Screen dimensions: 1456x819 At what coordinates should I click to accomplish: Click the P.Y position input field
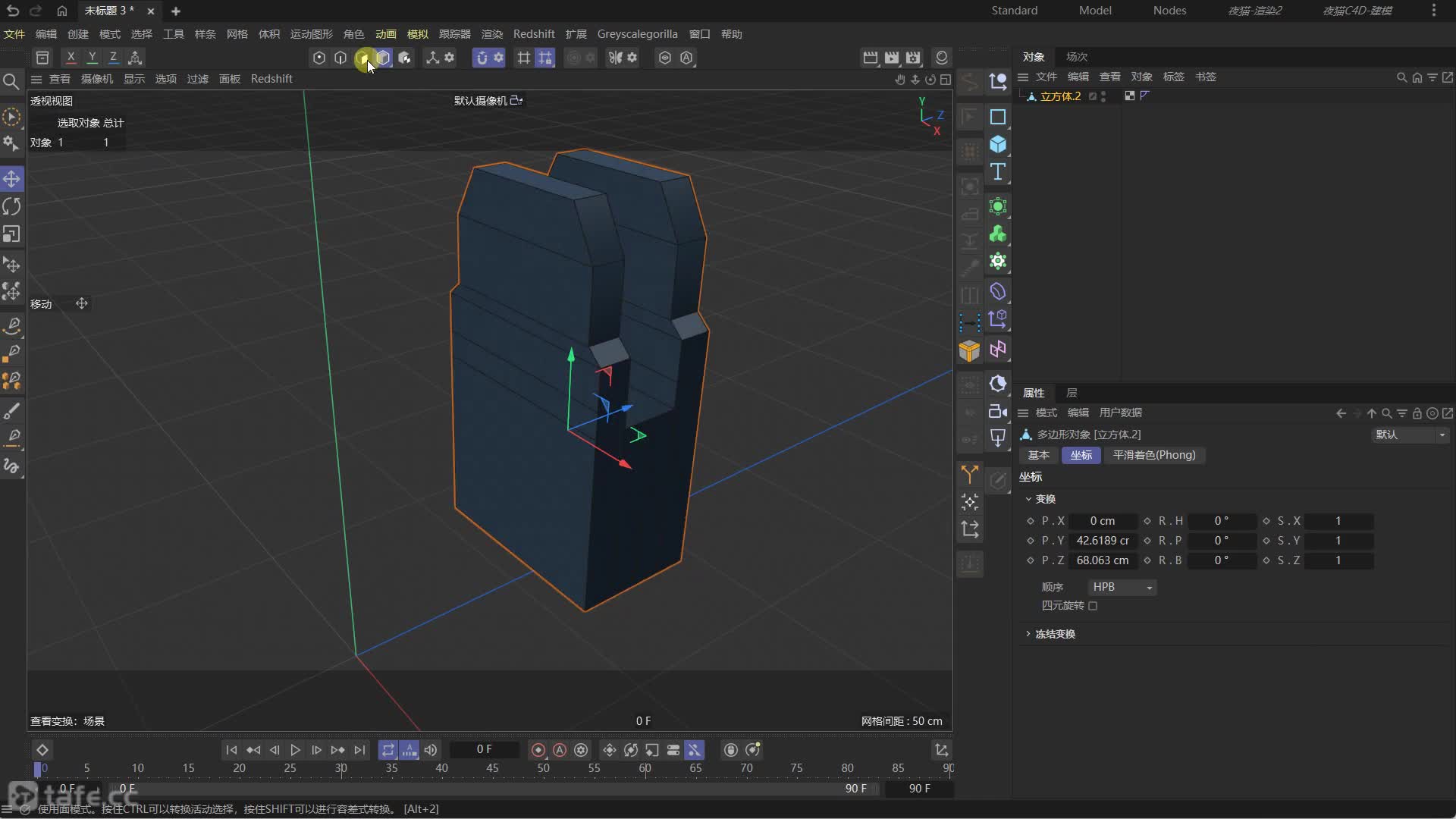1103,541
